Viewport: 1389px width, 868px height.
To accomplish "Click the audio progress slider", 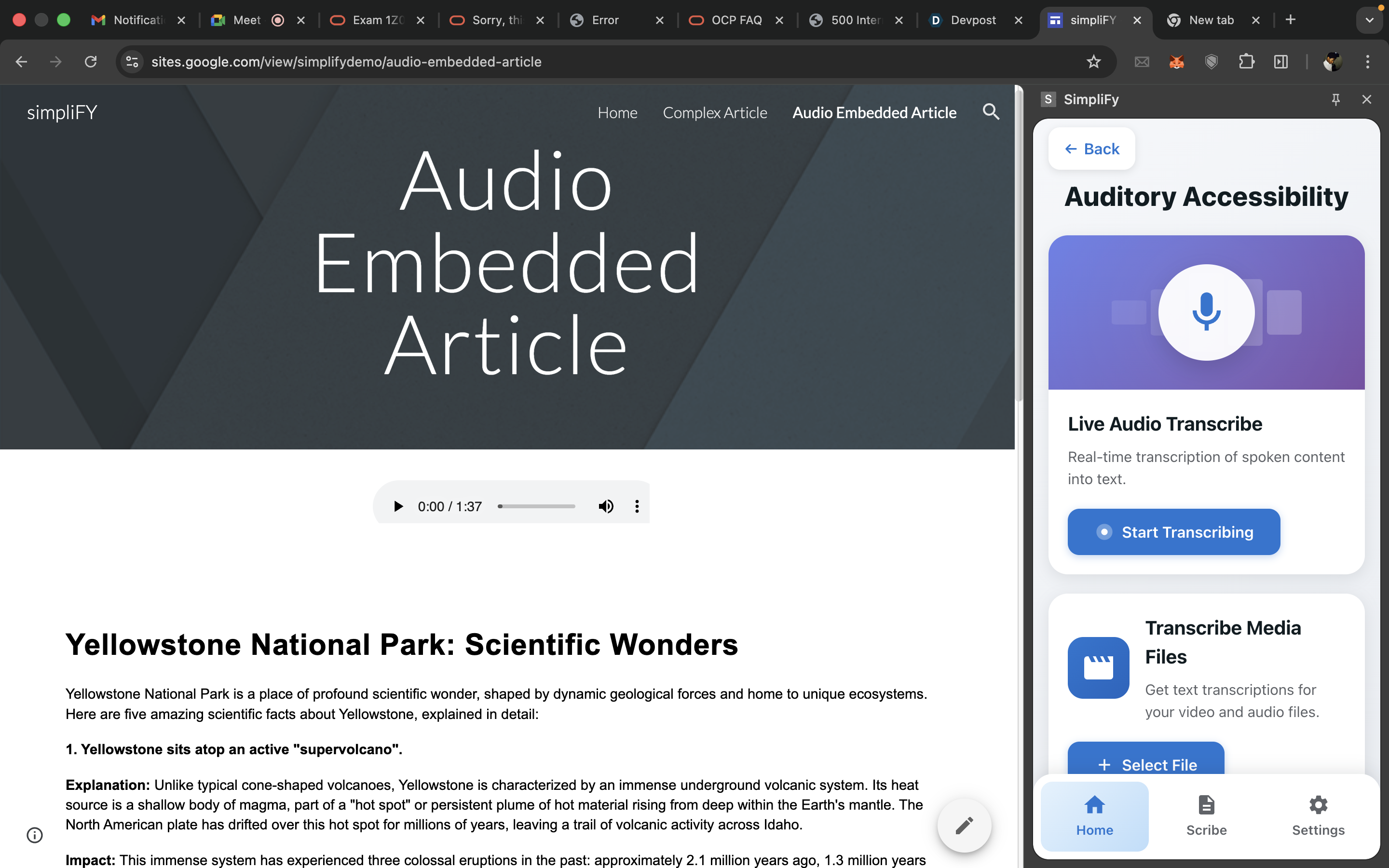I will [536, 506].
